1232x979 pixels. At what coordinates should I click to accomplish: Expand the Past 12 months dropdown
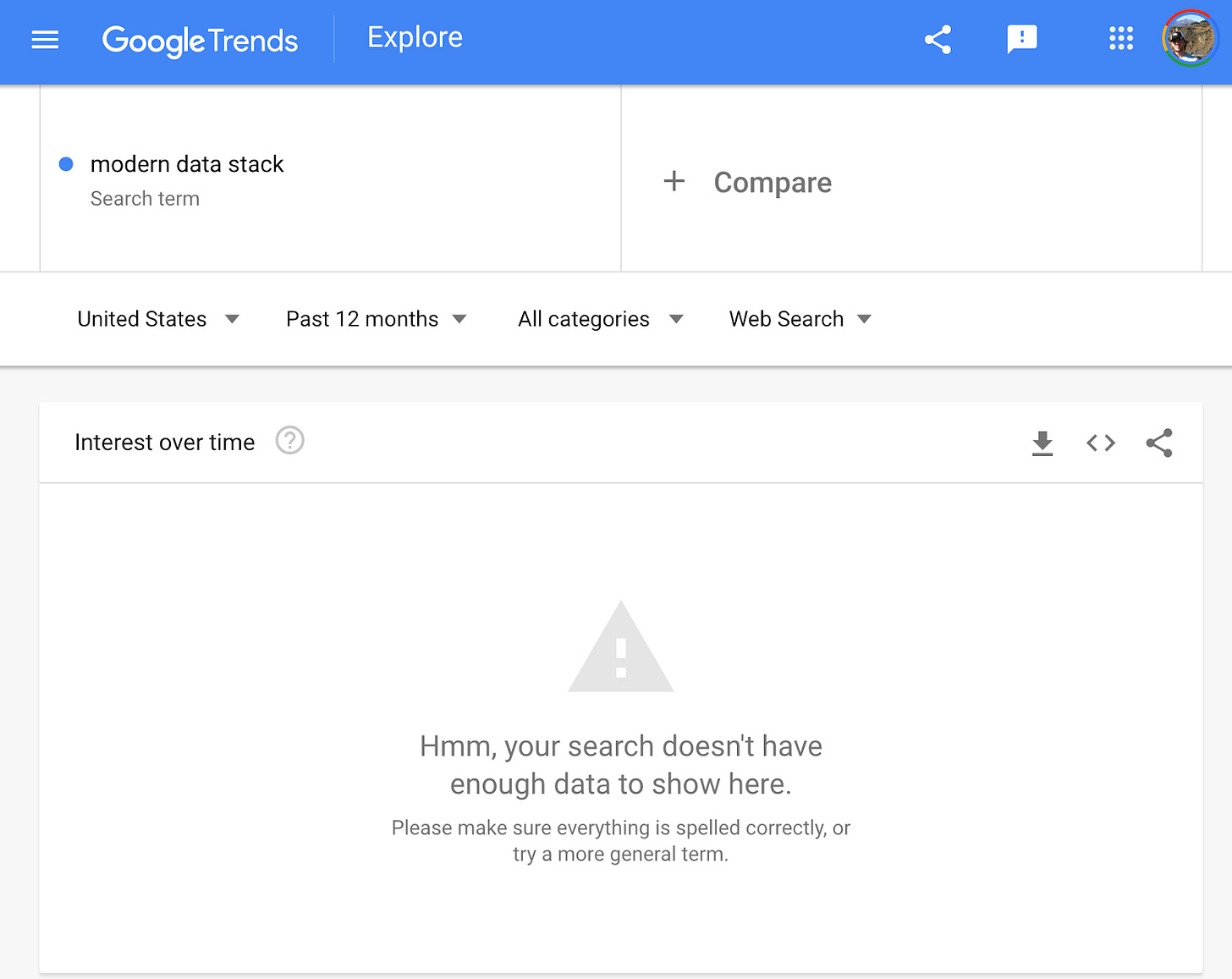(x=377, y=319)
